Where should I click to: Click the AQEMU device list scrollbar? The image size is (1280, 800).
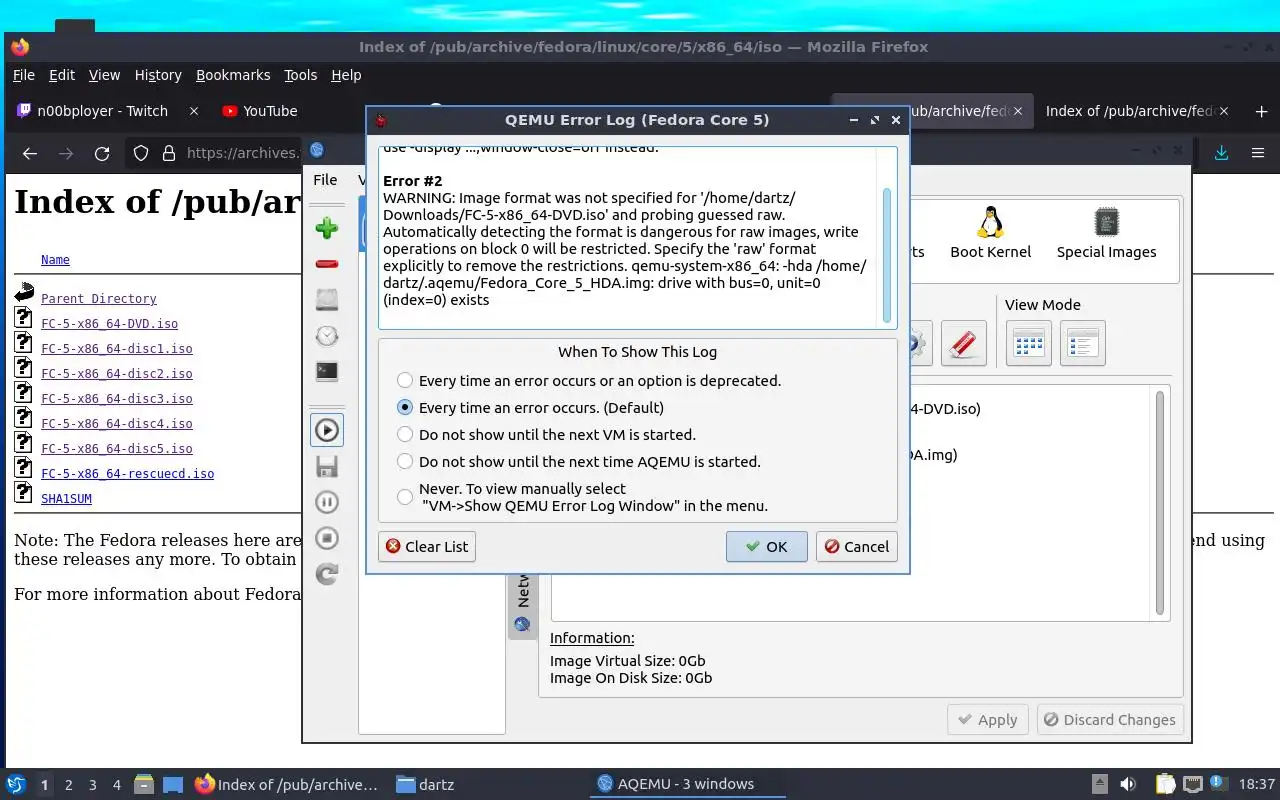[1160, 503]
